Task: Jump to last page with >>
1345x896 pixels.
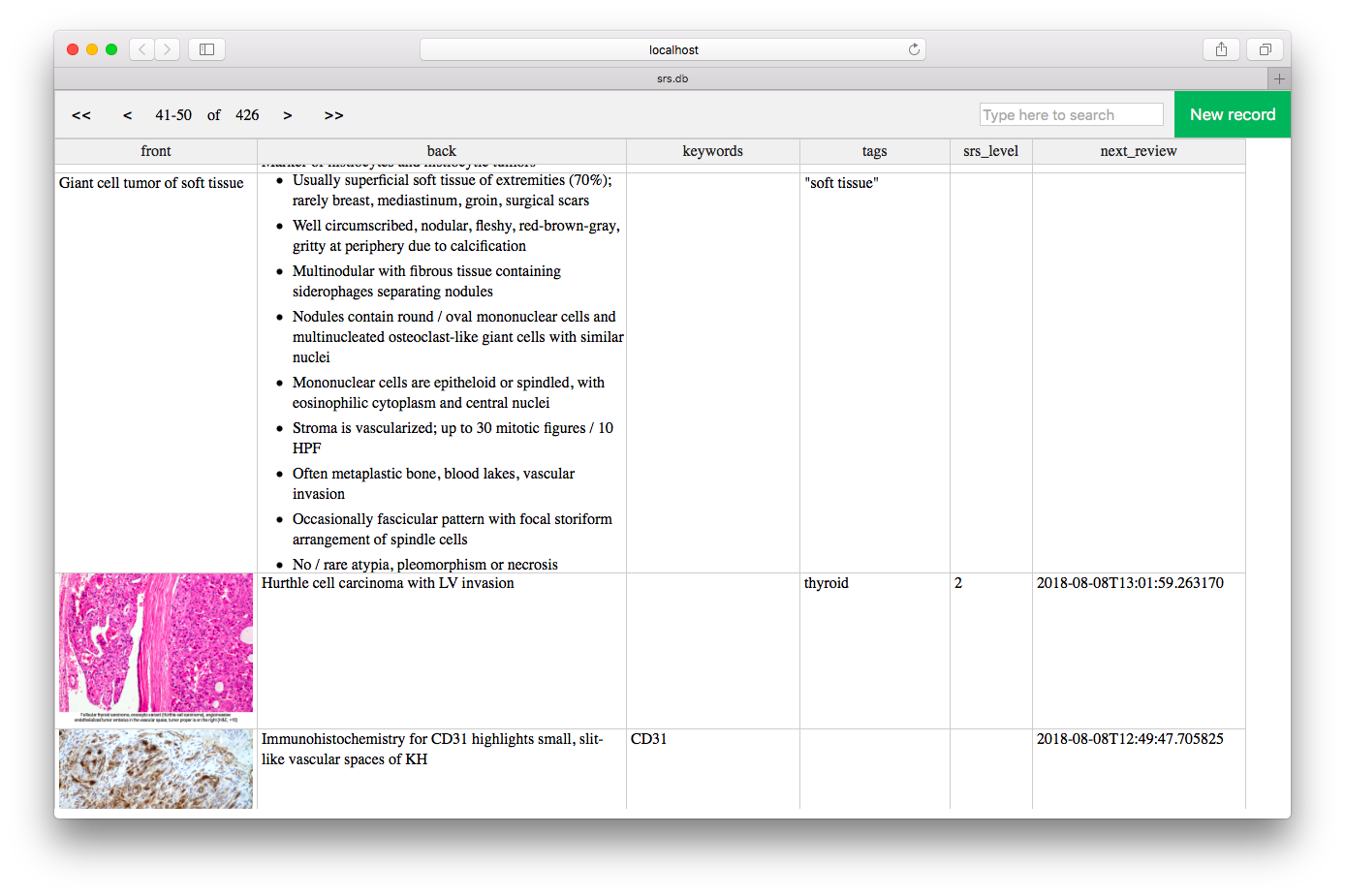Action: click(x=334, y=115)
